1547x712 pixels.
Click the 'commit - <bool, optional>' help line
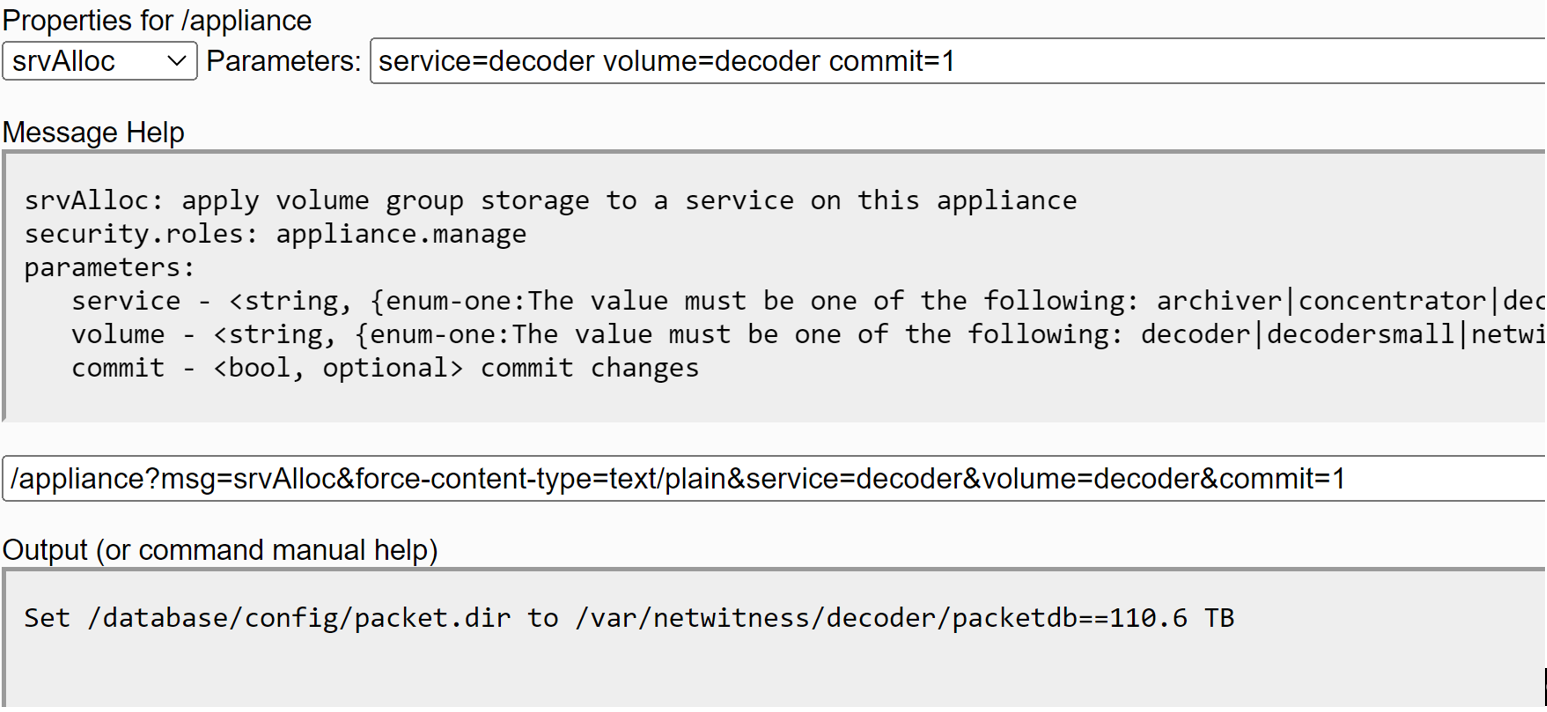(x=385, y=368)
